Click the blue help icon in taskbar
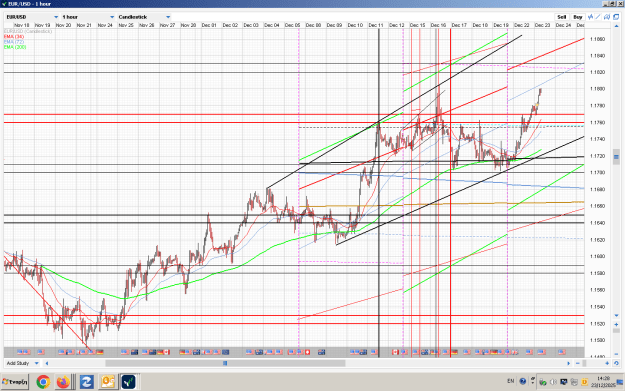625x391 pixels. point(523,381)
